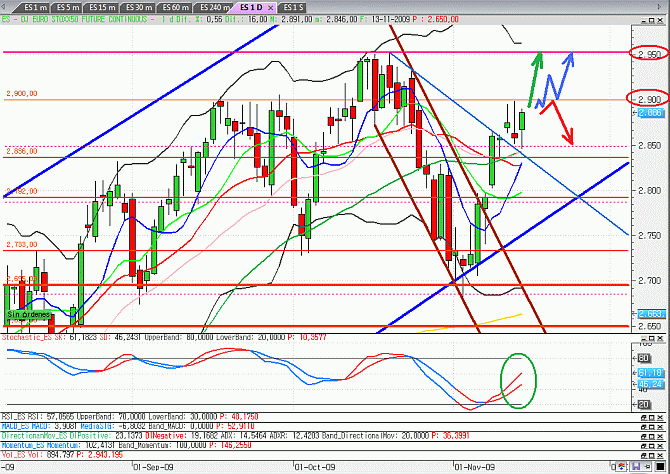Open the ES 60 m chart tab

pos(175,8)
